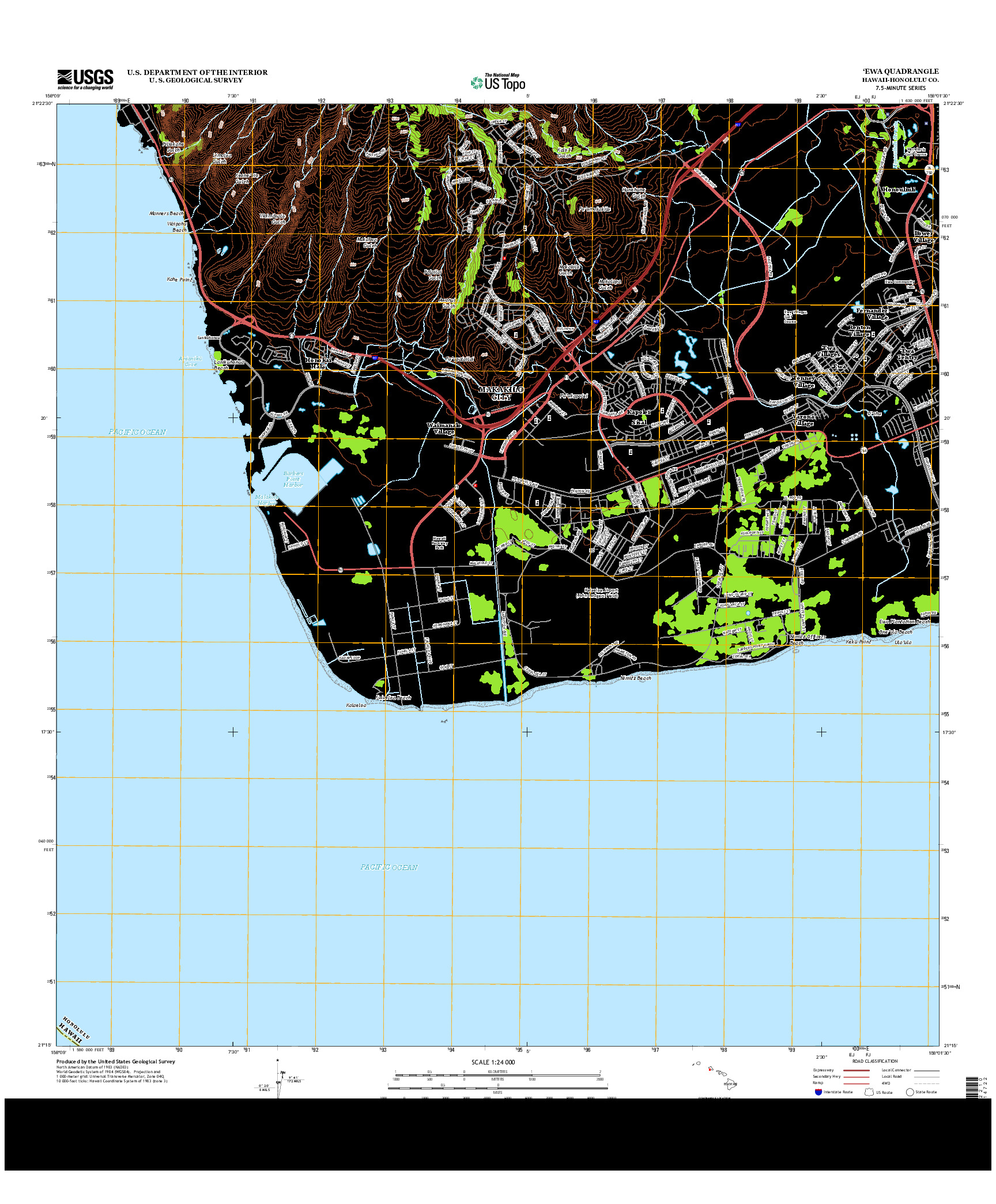The height and width of the screenshot is (1204, 996).
Task: Click the H1 shield near Honokai Hale
Action: click(x=375, y=358)
